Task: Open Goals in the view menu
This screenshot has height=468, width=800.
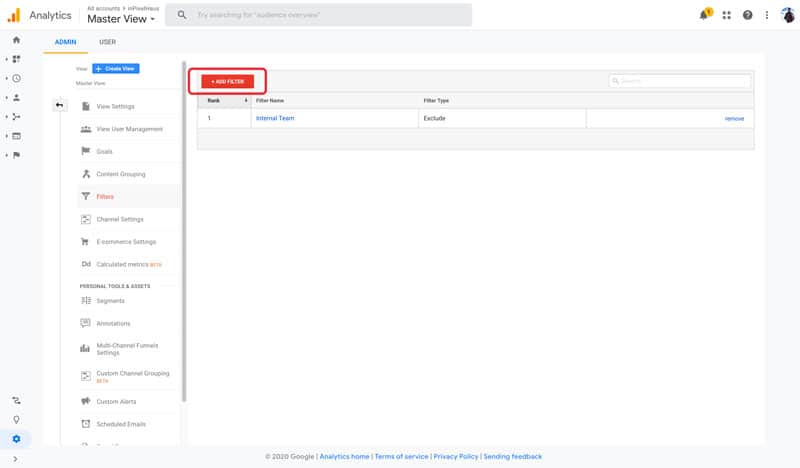Action: coord(105,152)
